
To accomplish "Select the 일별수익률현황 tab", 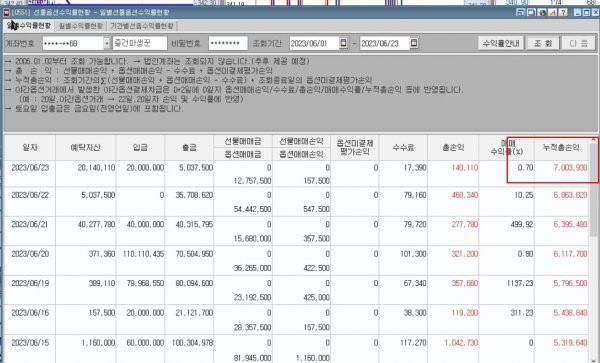I will 29,26.
